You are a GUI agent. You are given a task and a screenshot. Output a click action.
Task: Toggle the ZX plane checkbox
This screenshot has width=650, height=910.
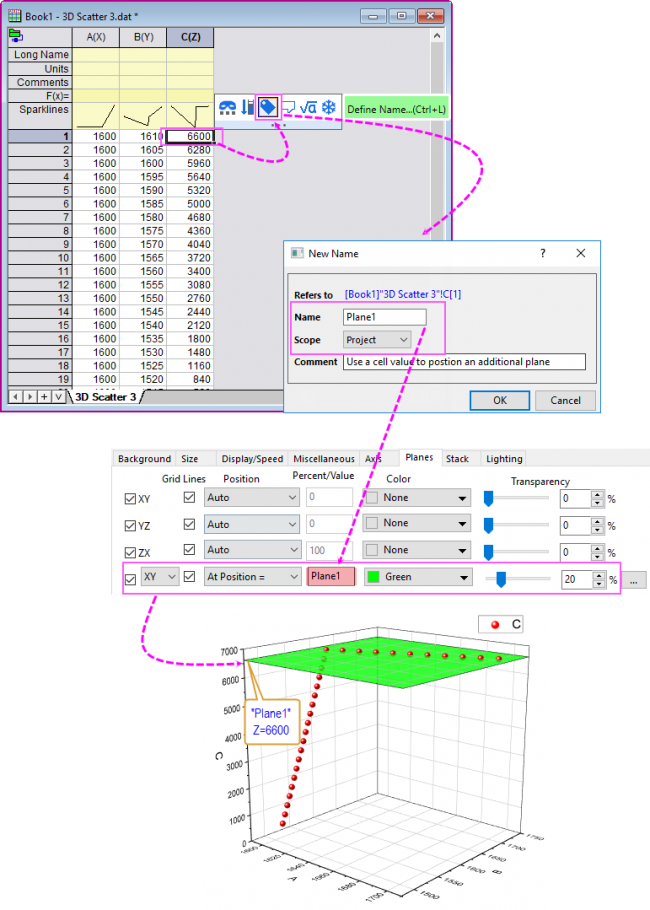(131, 552)
